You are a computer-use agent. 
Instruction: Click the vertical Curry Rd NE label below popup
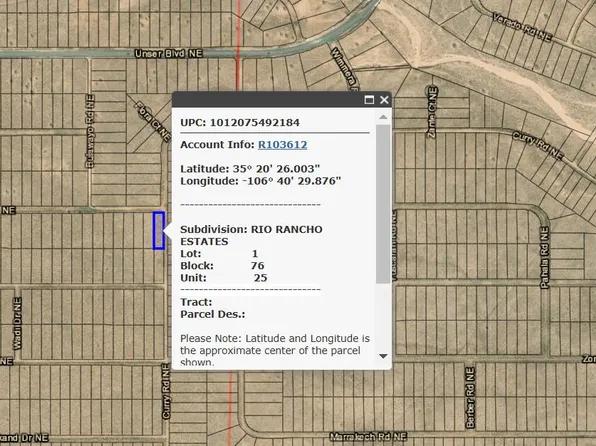click(x=166, y=391)
